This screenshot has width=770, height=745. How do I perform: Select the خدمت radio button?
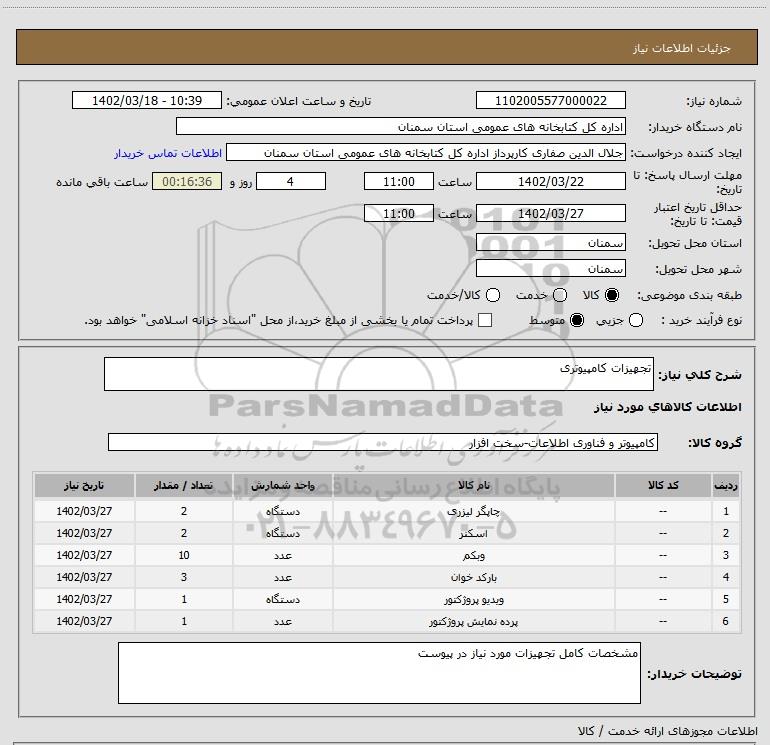(560, 295)
